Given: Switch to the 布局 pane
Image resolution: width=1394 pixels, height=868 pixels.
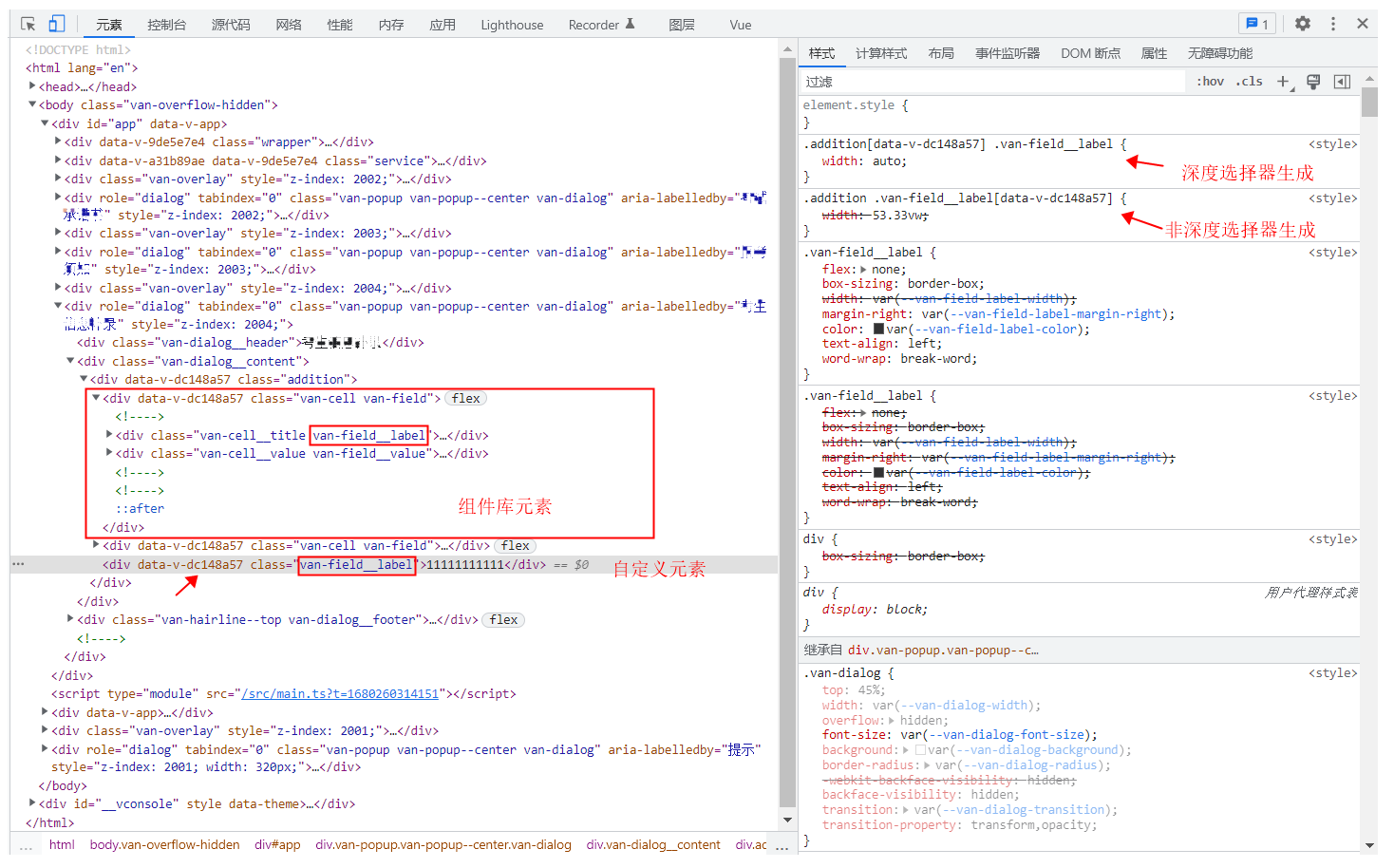Looking at the screenshot, I should pos(941,53).
